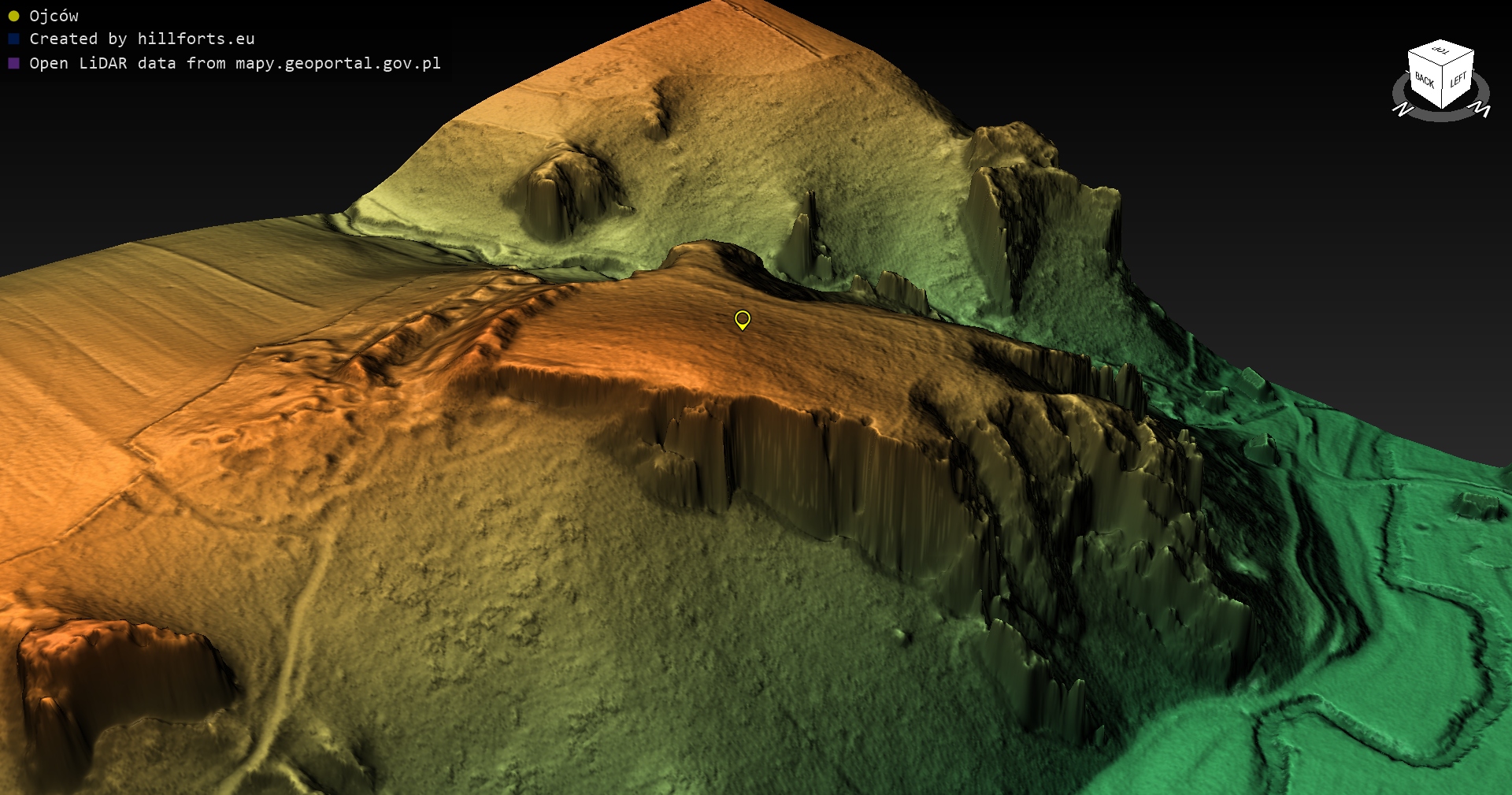Click the yellow location pin on the plateau
The width and height of the screenshot is (1512, 795).
pyautogui.click(x=742, y=319)
